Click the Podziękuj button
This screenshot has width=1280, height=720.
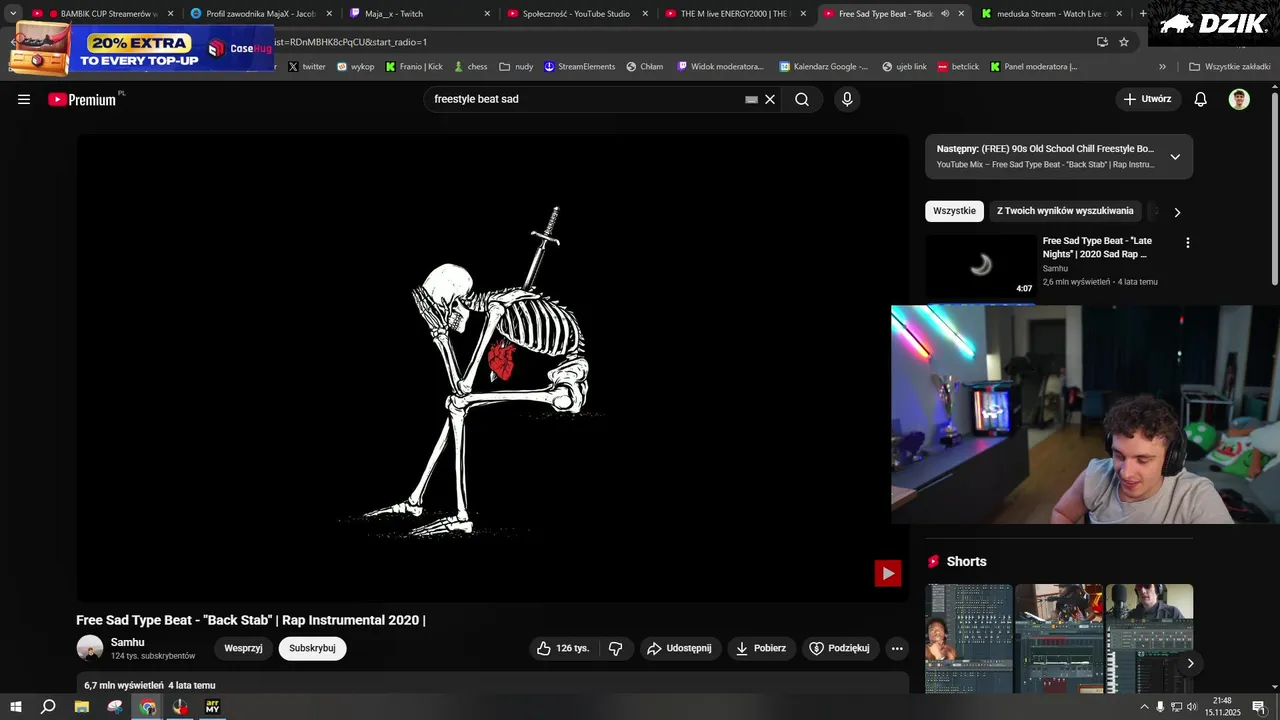pos(839,648)
